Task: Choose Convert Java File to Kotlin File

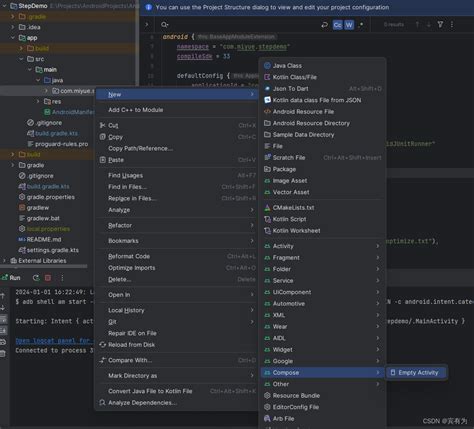Action: tap(177, 391)
